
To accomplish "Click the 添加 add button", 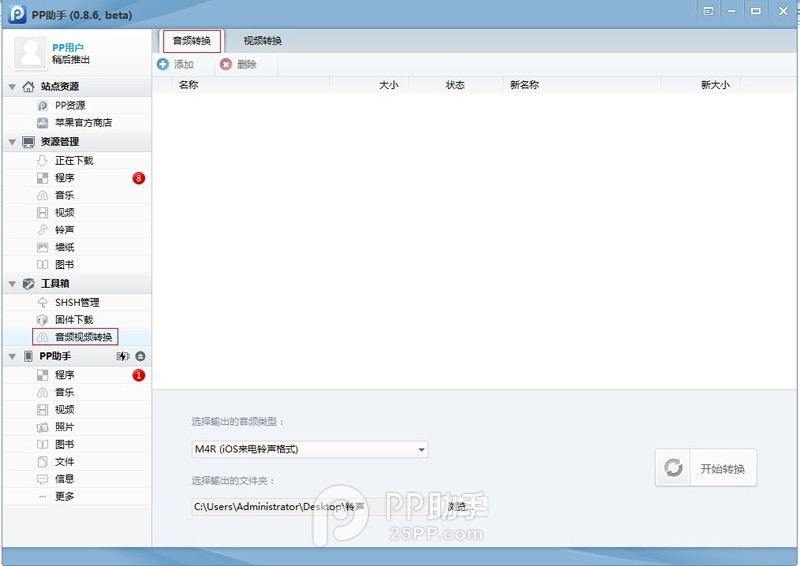I will coord(176,64).
